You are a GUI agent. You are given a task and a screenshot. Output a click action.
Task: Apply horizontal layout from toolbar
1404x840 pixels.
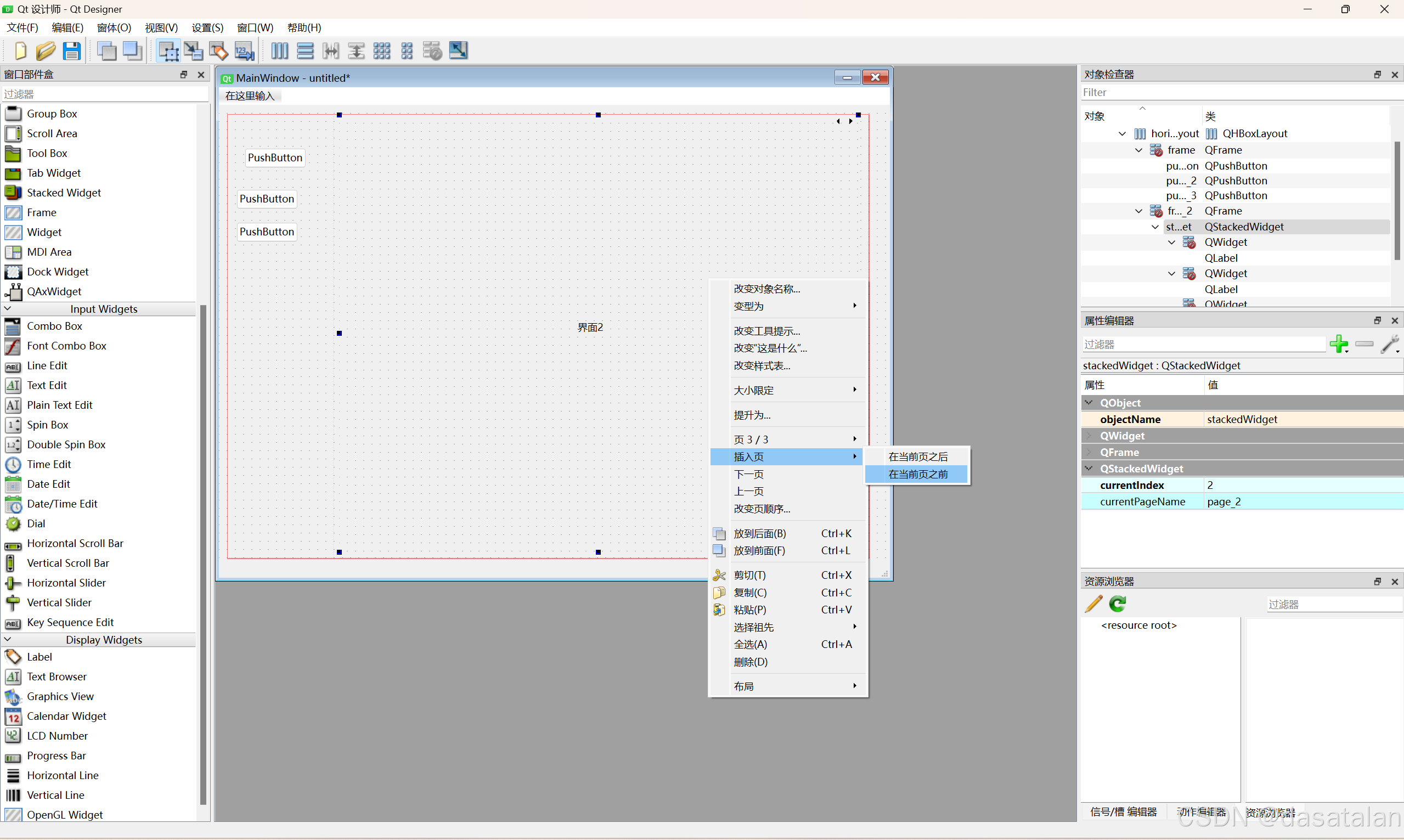(280, 51)
